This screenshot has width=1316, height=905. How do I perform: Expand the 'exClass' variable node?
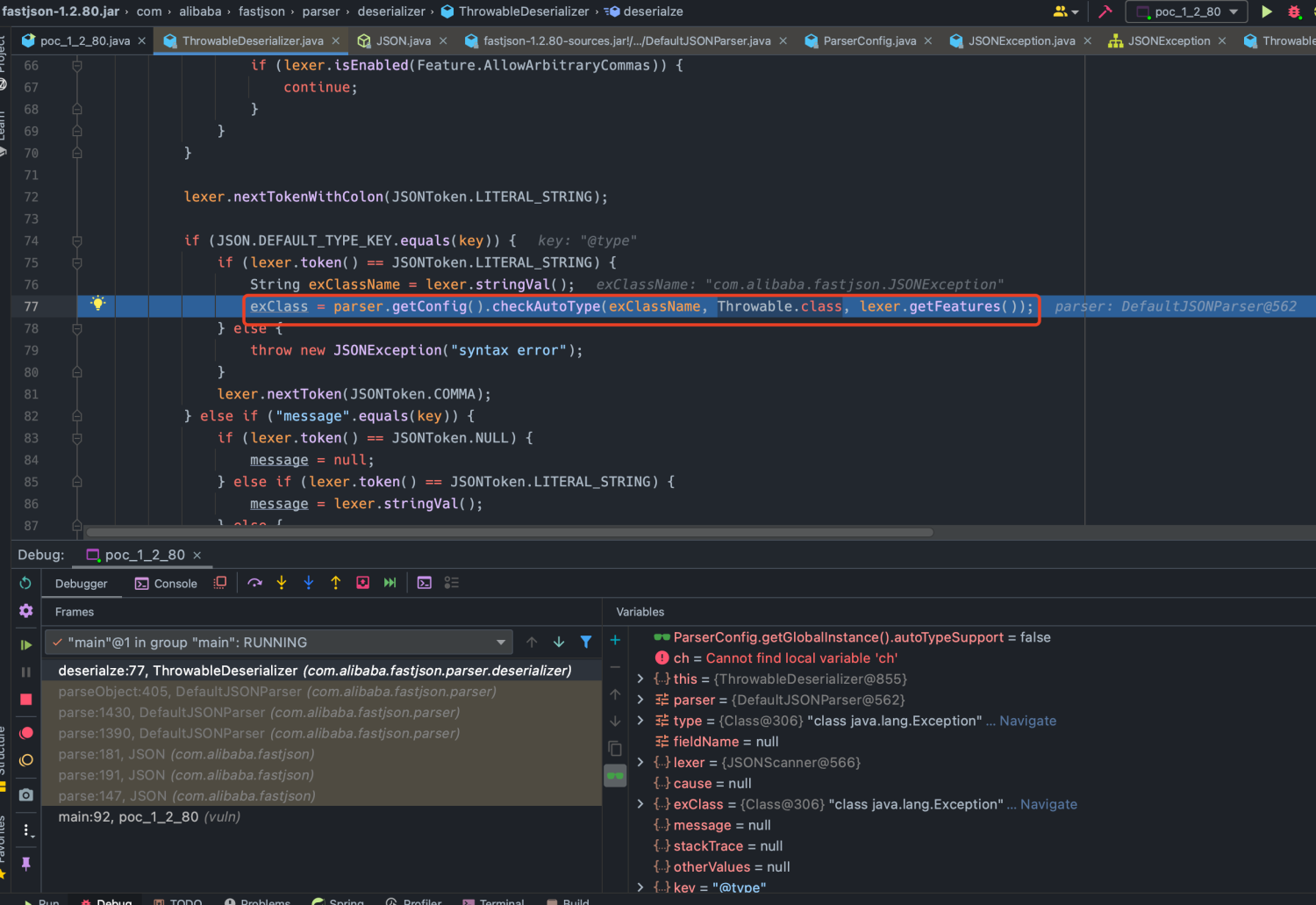[640, 804]
